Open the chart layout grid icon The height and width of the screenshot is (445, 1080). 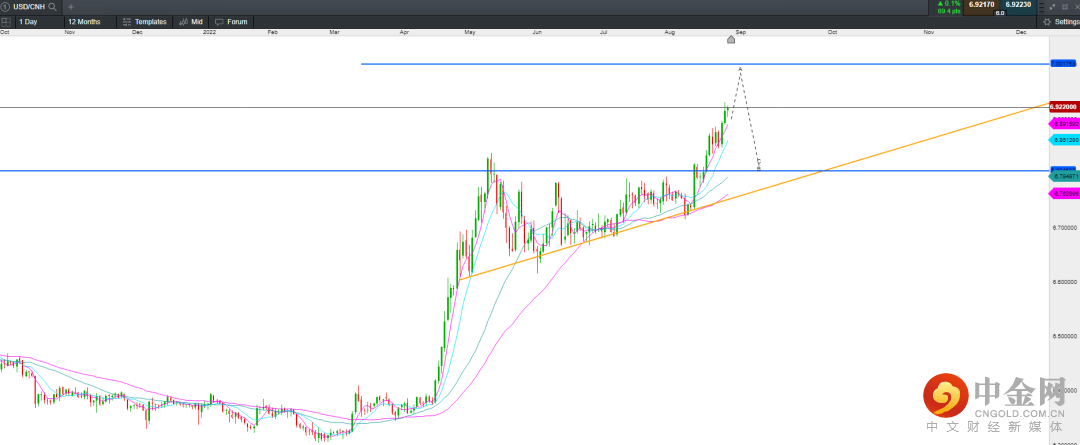(6, 21)
